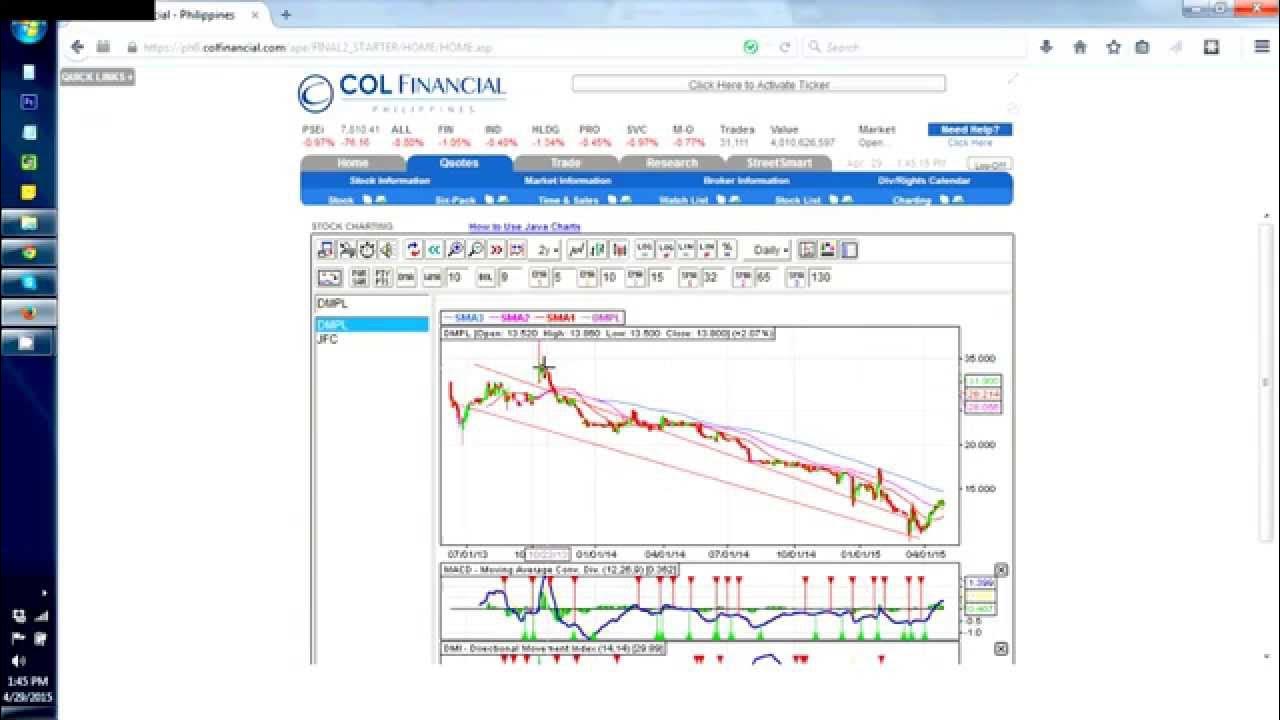
Task: Open the Stock List submenu link
Action: pos(798,200)
